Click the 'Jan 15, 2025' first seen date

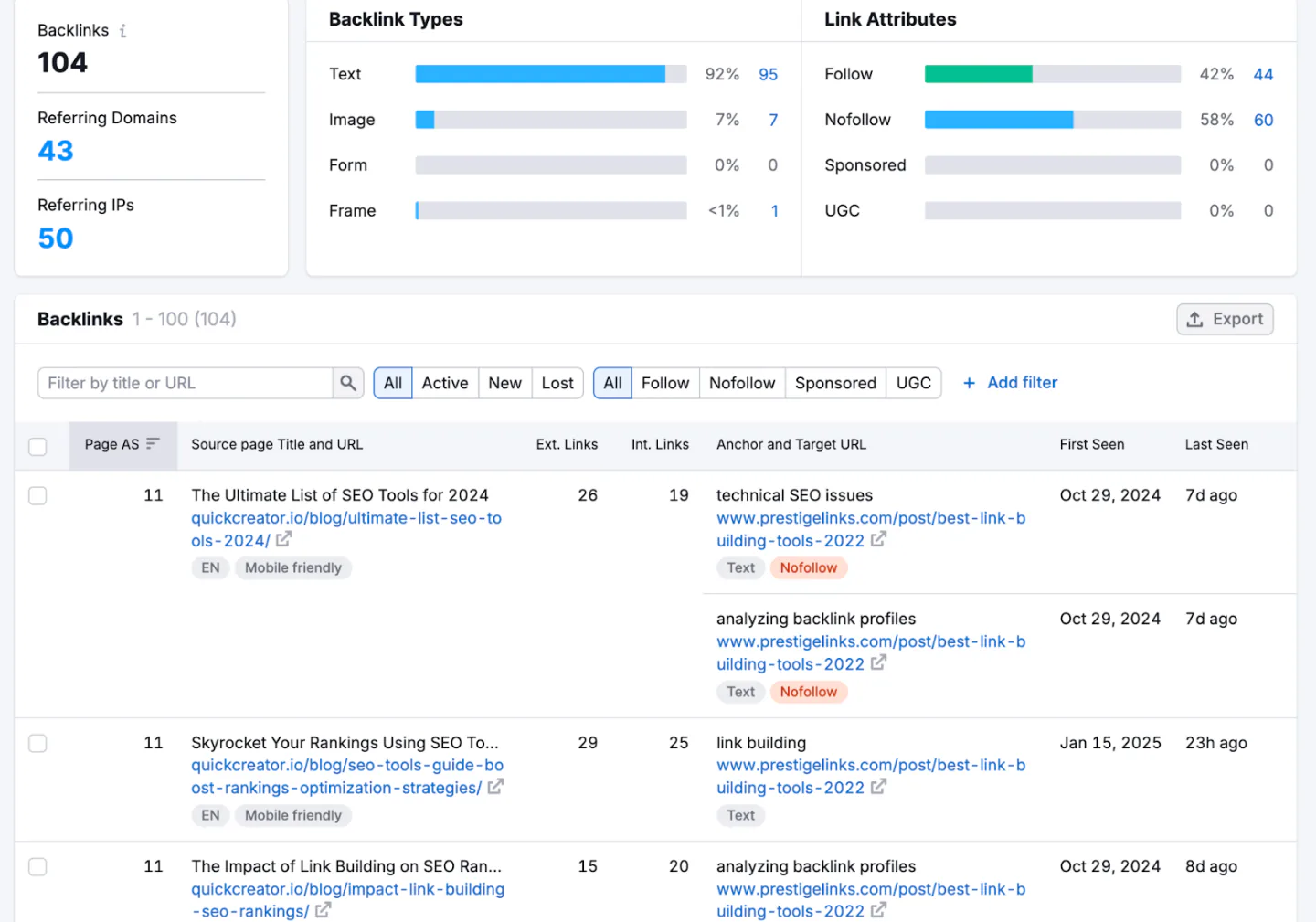point(1110,743)
